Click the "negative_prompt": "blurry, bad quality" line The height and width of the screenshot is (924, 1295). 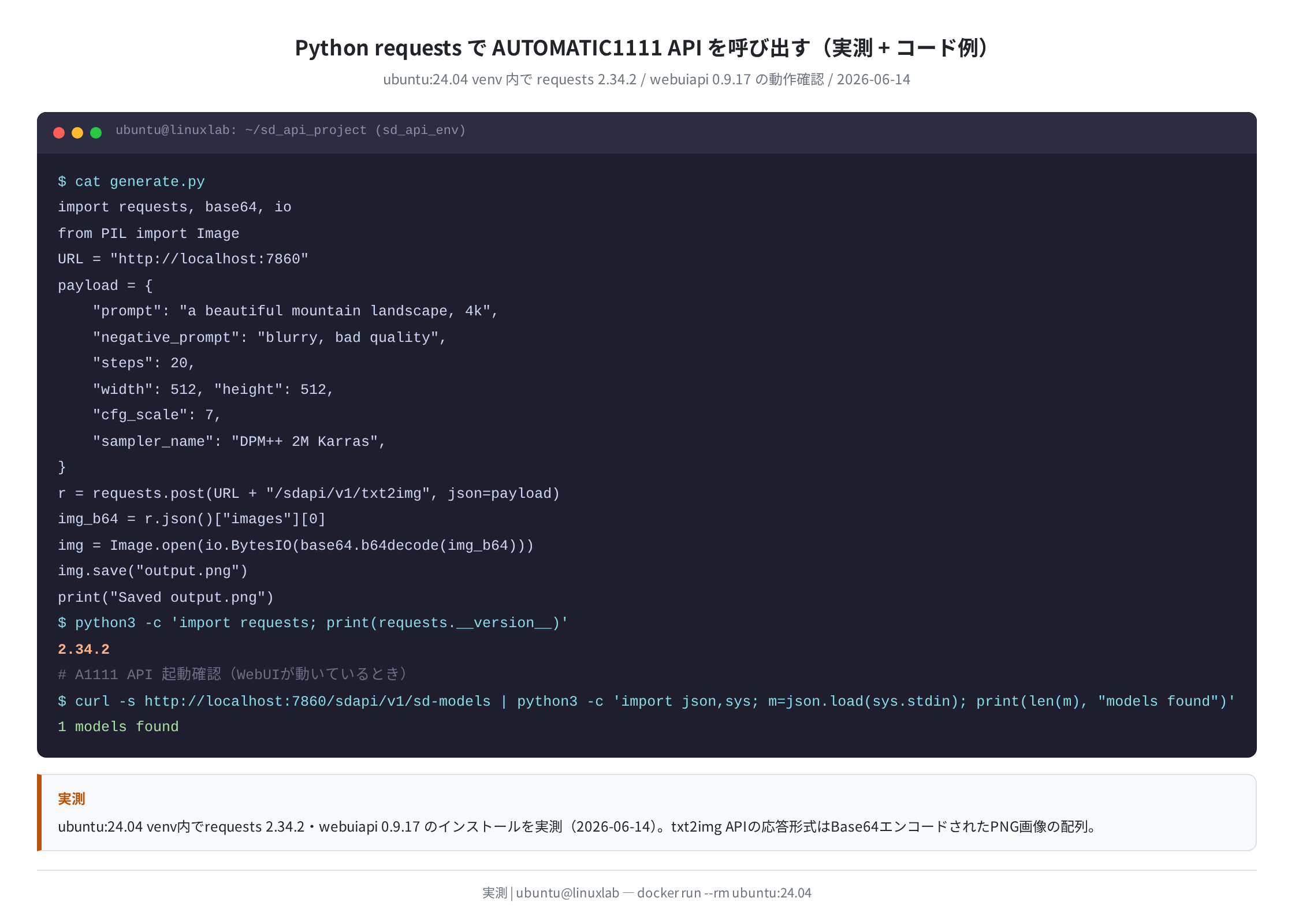click(x=269, y=337)
